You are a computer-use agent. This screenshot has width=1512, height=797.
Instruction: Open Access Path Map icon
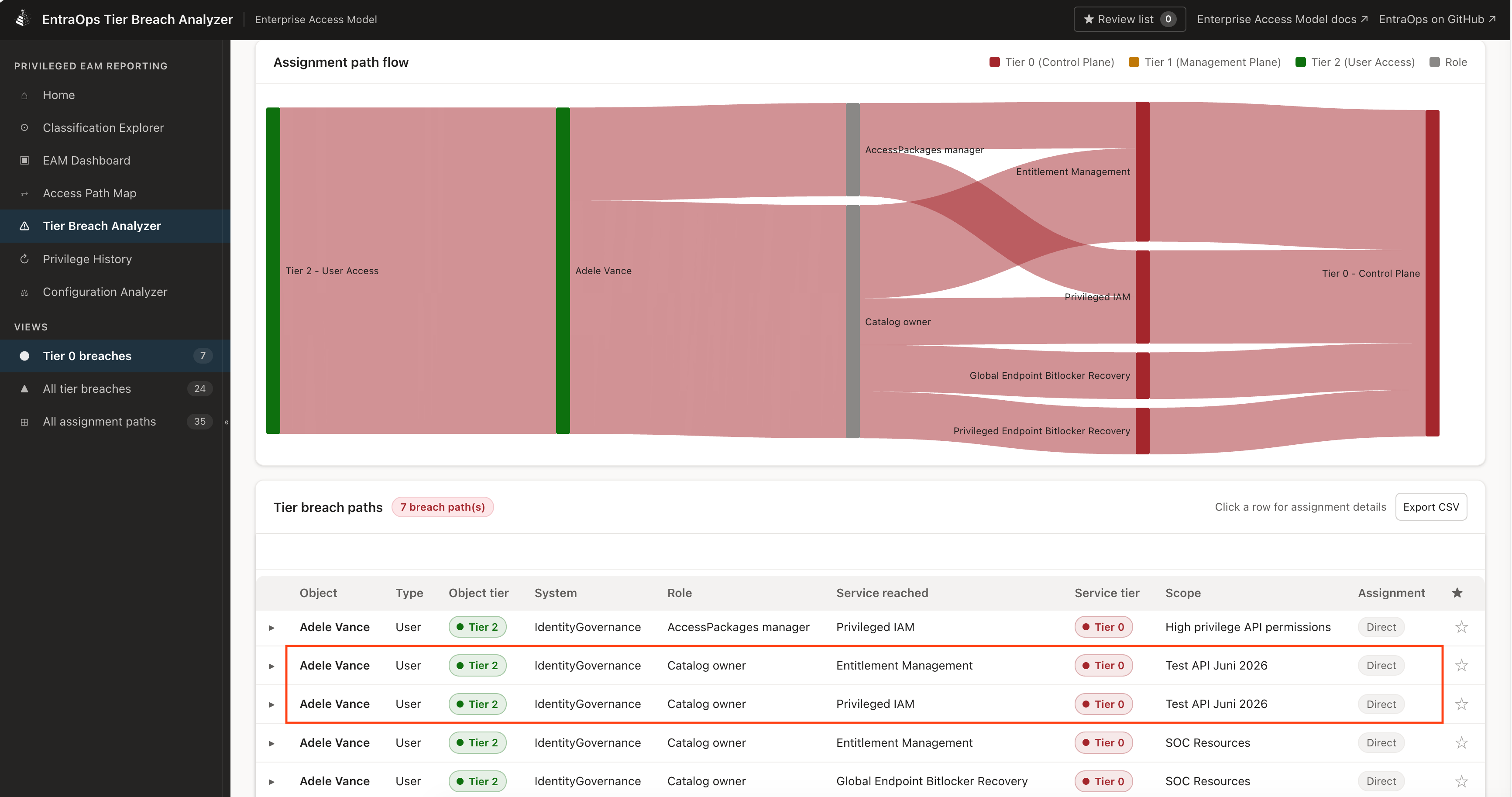click(24, 193)
